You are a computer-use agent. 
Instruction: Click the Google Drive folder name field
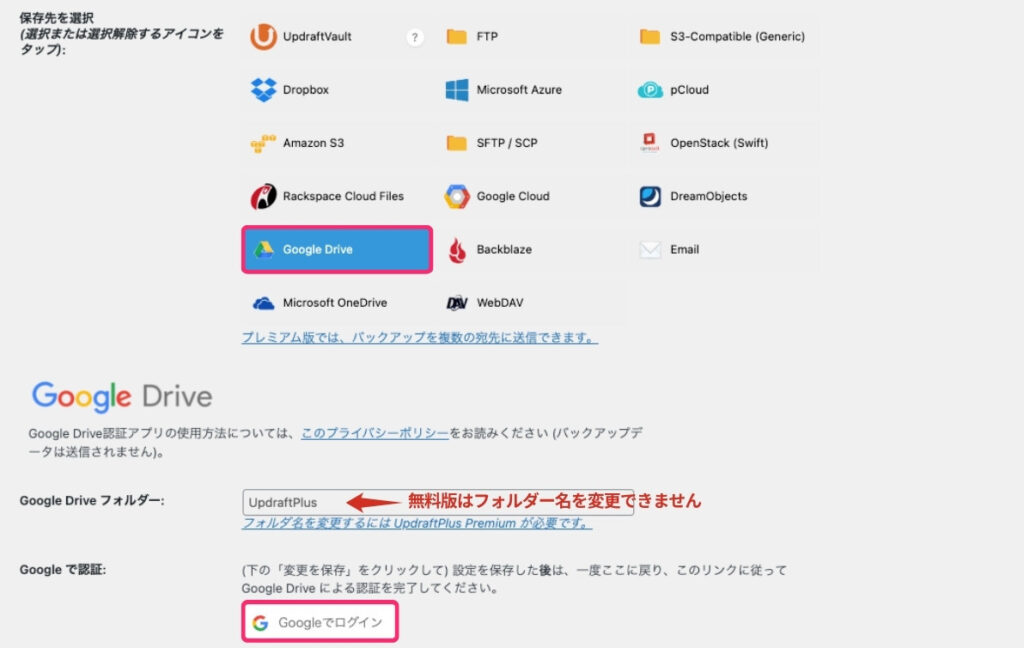438,502
